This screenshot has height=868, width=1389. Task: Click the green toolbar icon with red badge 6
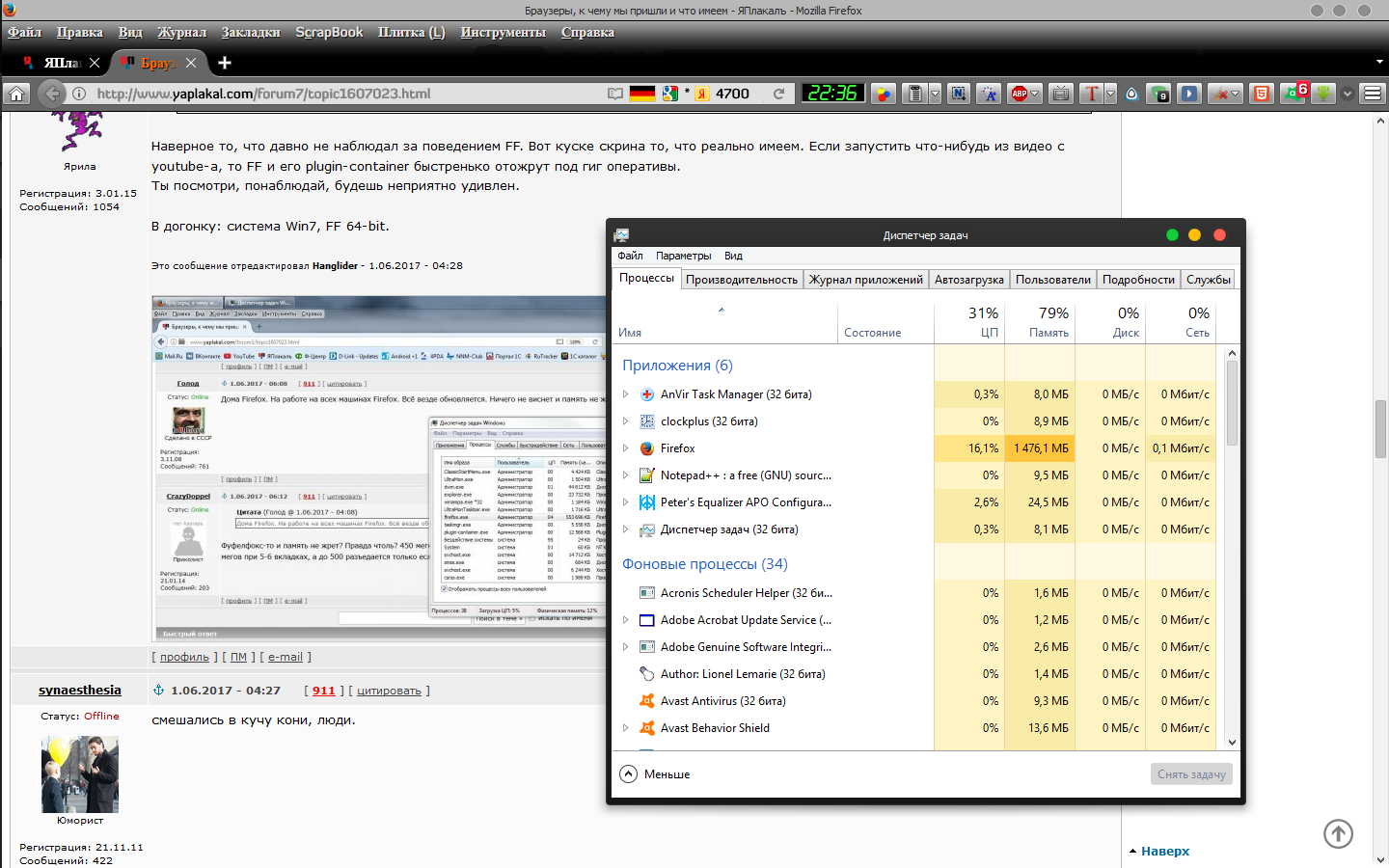coord(1294,94)
